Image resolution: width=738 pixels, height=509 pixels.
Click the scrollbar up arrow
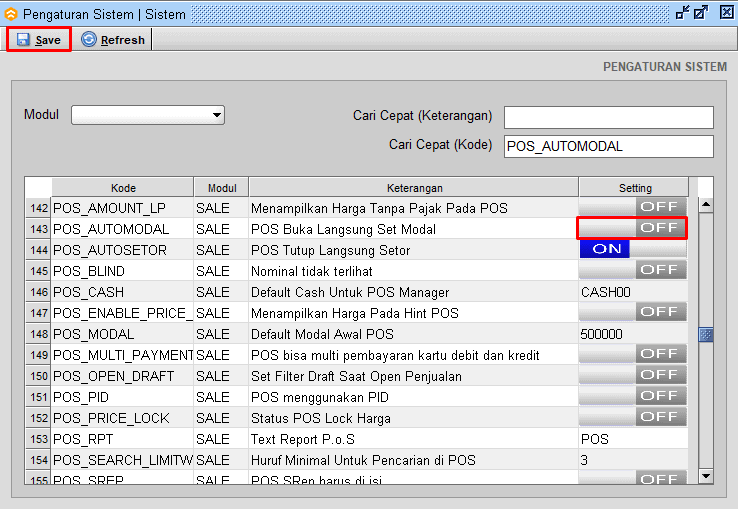pos(706,205)
